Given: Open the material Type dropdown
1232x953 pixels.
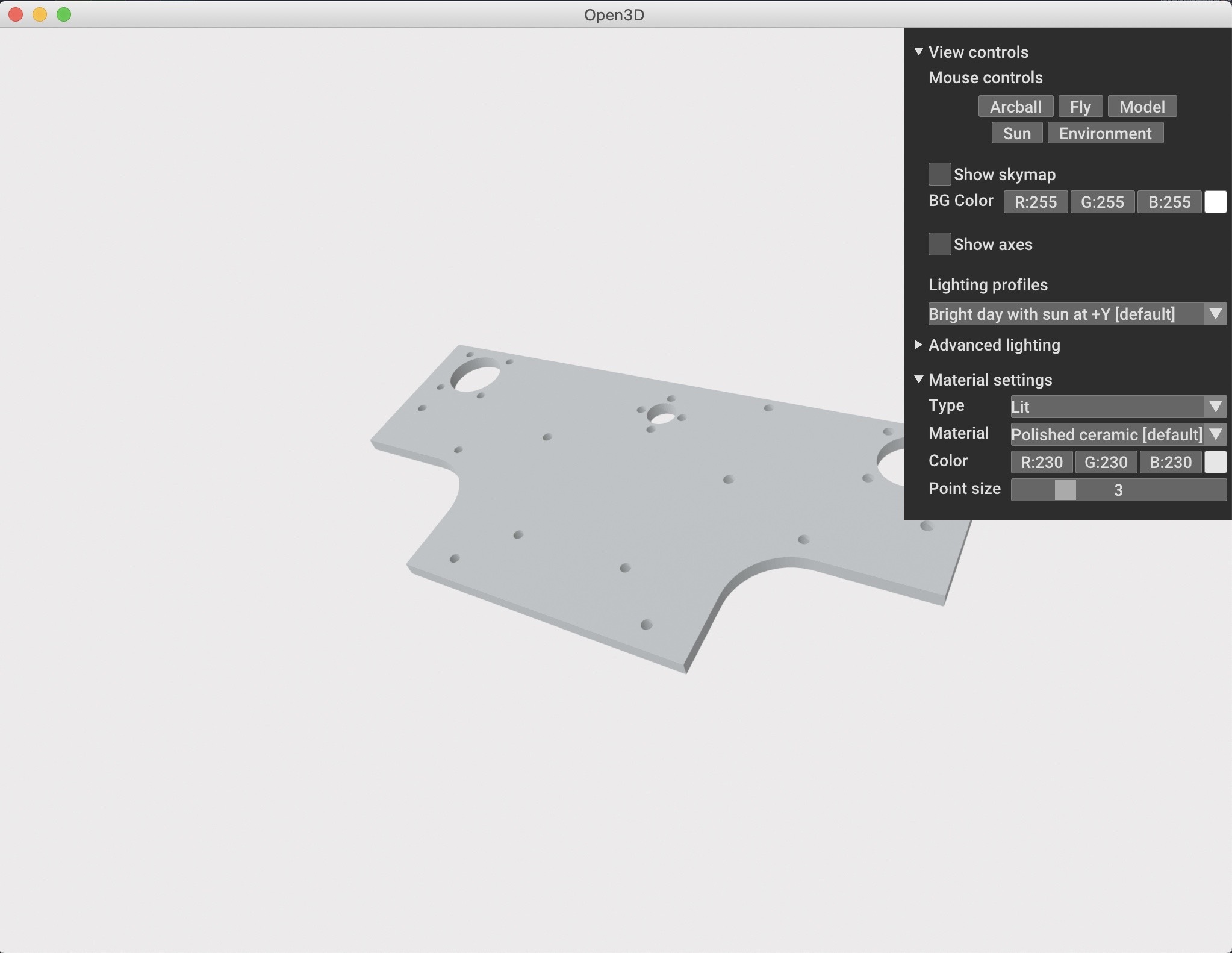Looking at the screenshot, I should 1116,407.
